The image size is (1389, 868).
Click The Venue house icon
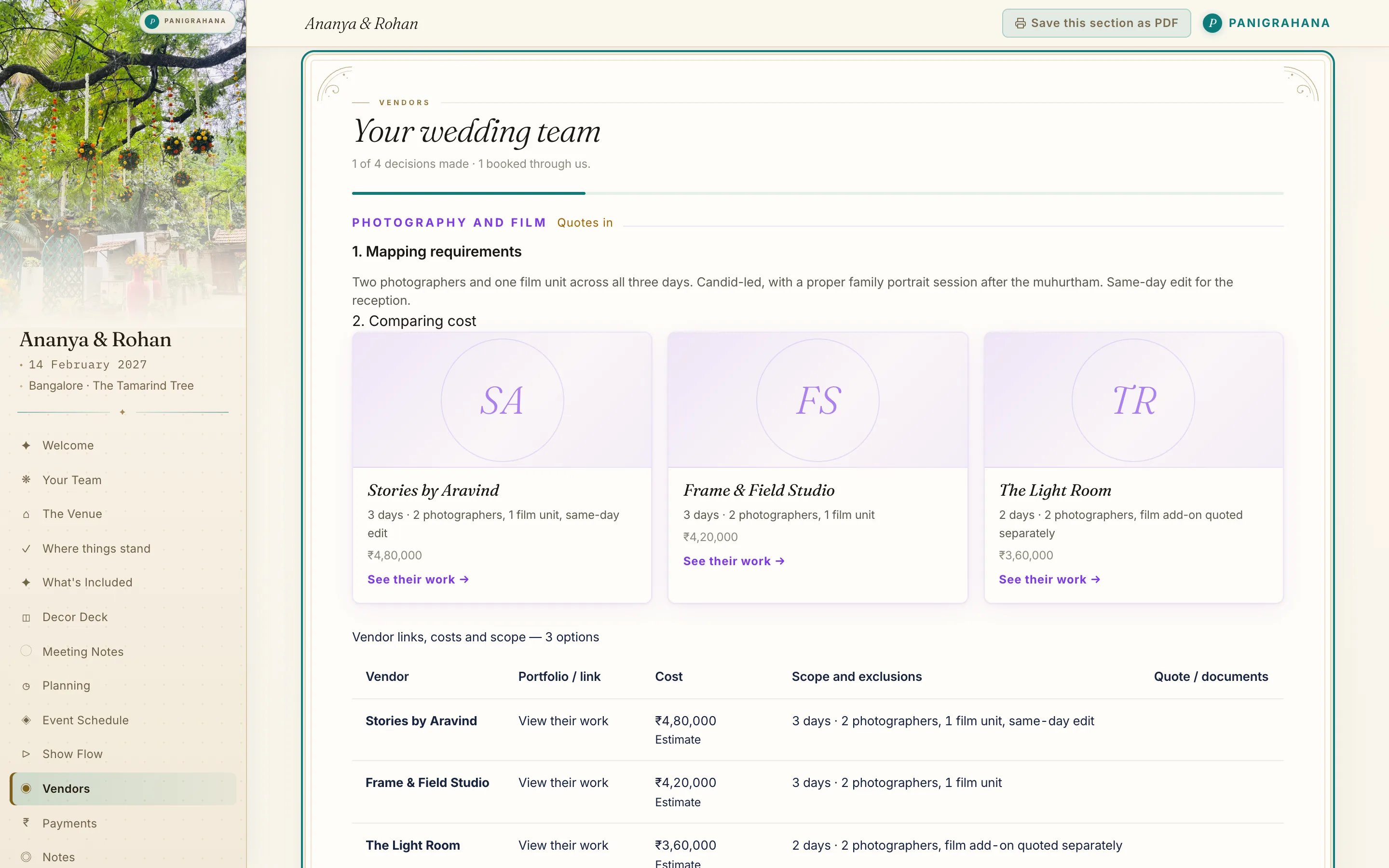tap(26, 515)
